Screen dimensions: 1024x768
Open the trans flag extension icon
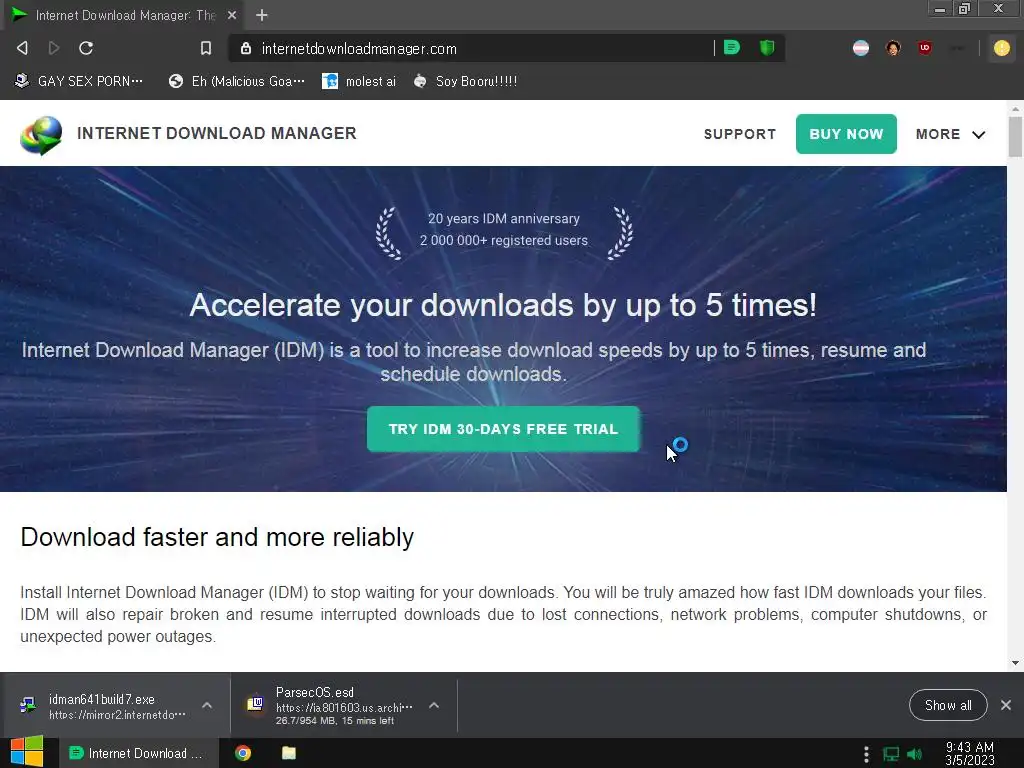[861, 48]
